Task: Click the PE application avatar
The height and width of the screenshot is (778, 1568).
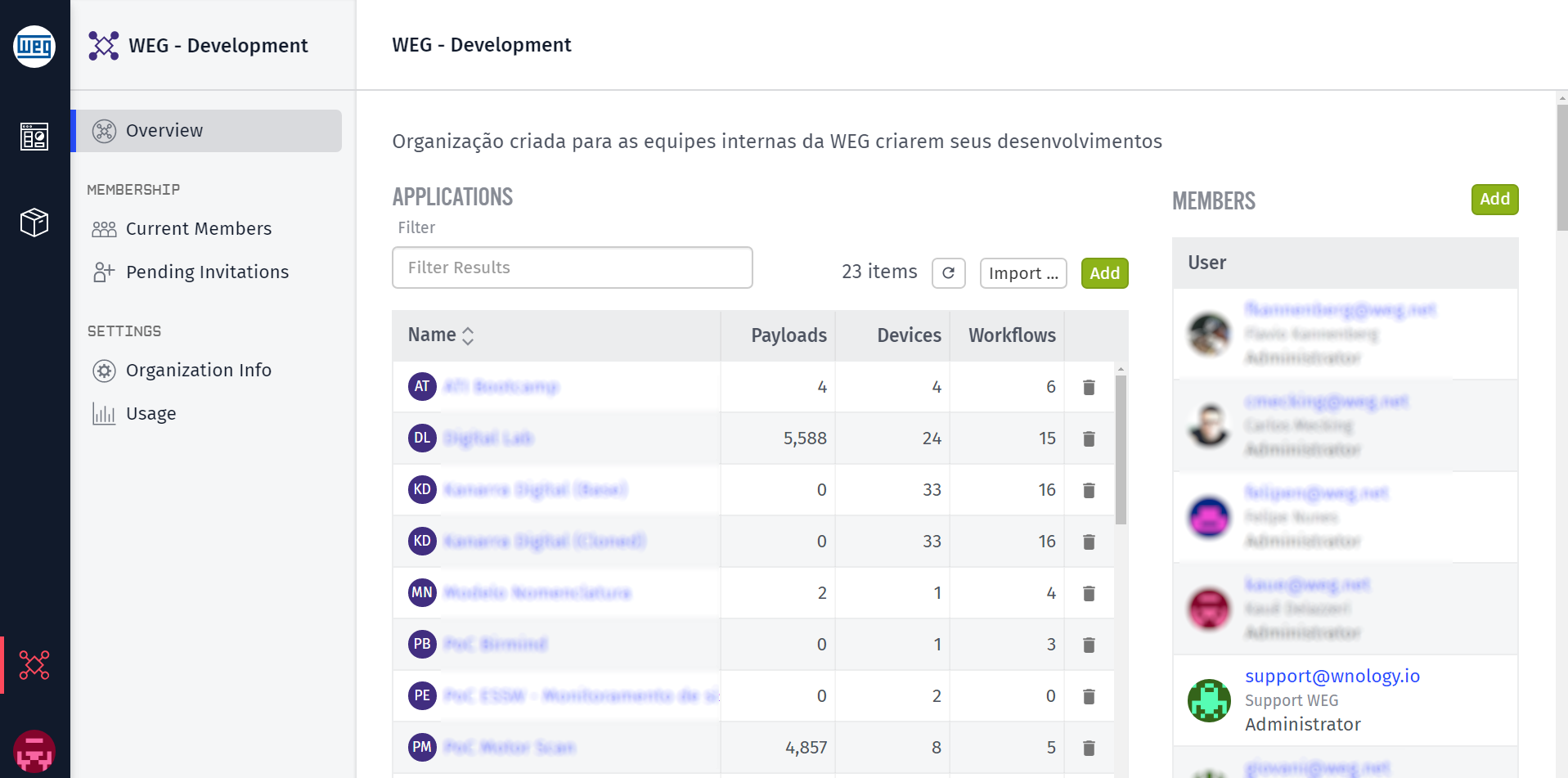Action: (422, 695)
